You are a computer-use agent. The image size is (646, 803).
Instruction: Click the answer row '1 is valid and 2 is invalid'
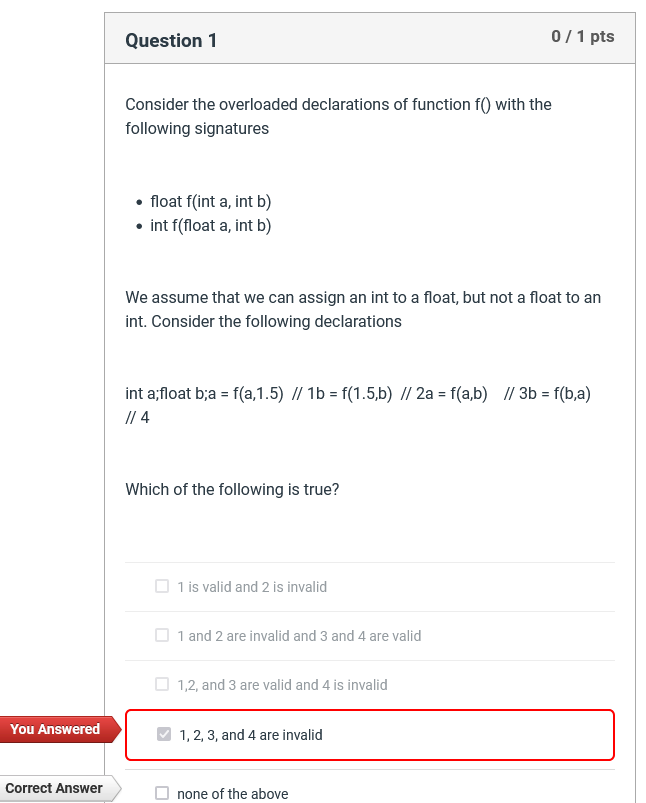click(252, 586)
